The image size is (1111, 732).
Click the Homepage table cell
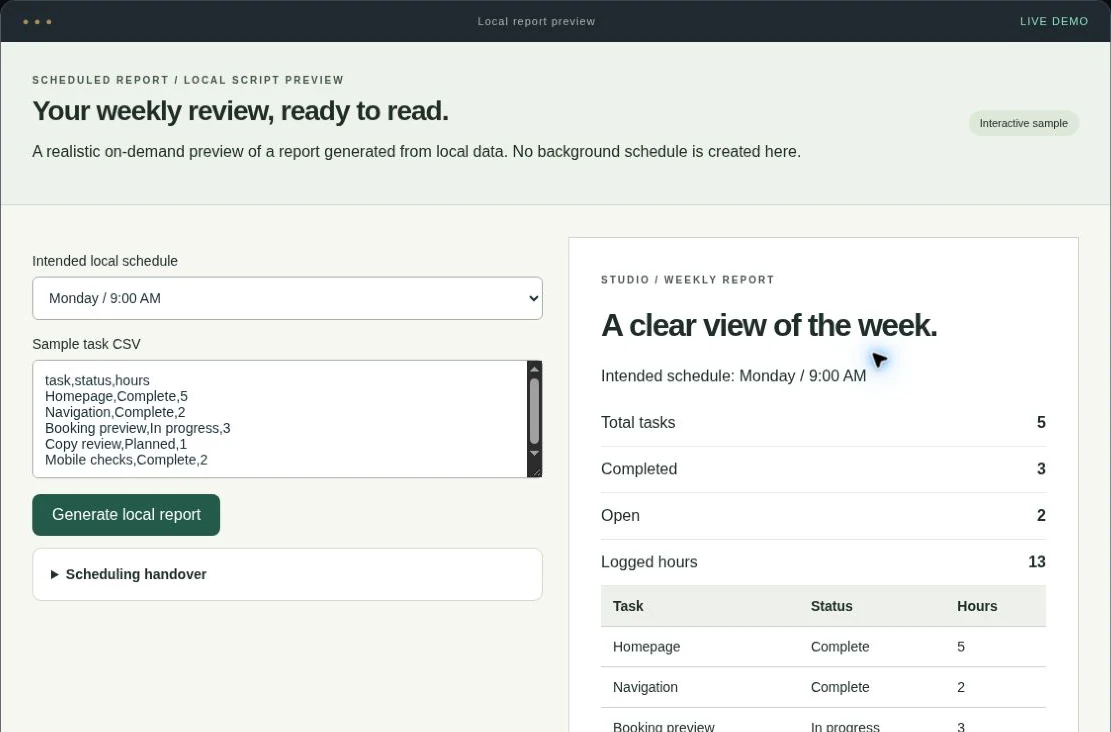(646, 647)
